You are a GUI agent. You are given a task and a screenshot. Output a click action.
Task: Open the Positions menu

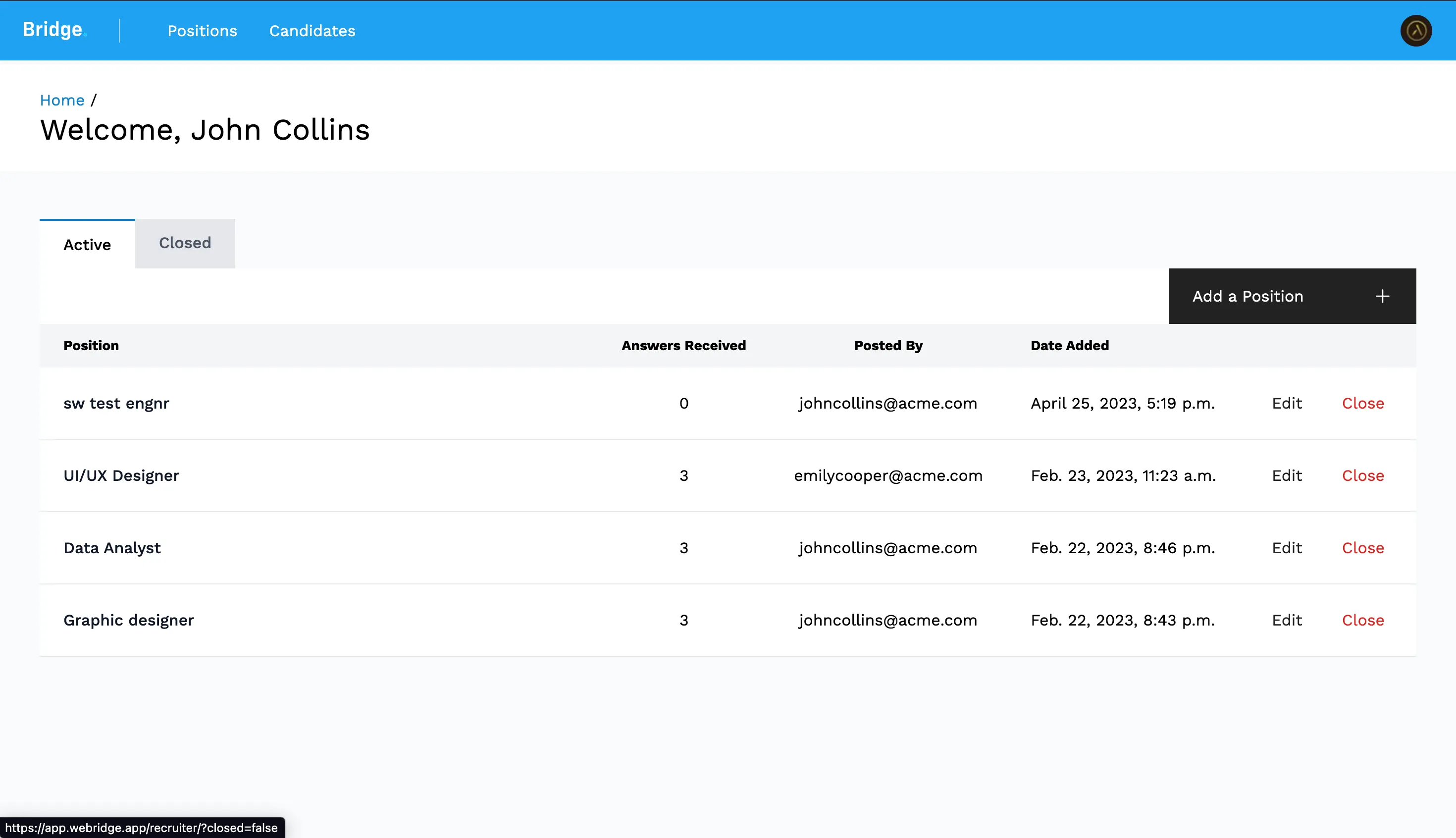coord(202,31)
